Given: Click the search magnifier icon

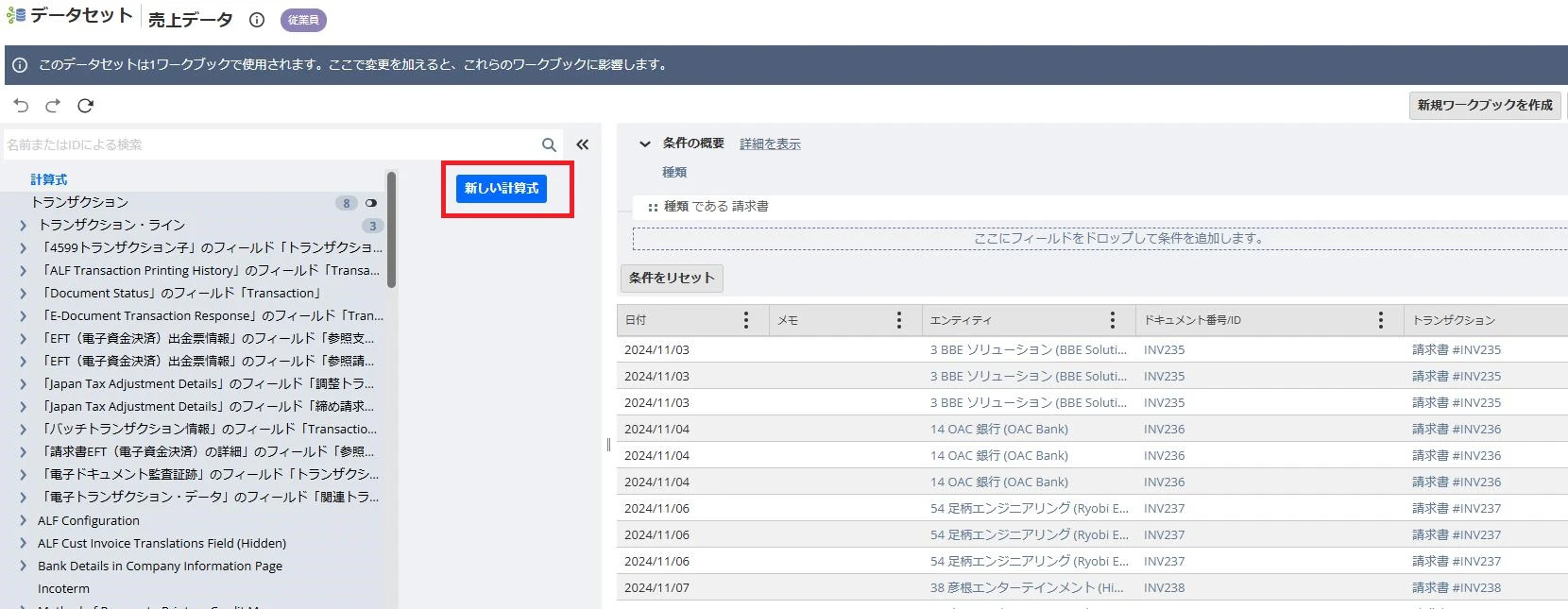Looking at the screenshot, I should click(x=549, y=144).
